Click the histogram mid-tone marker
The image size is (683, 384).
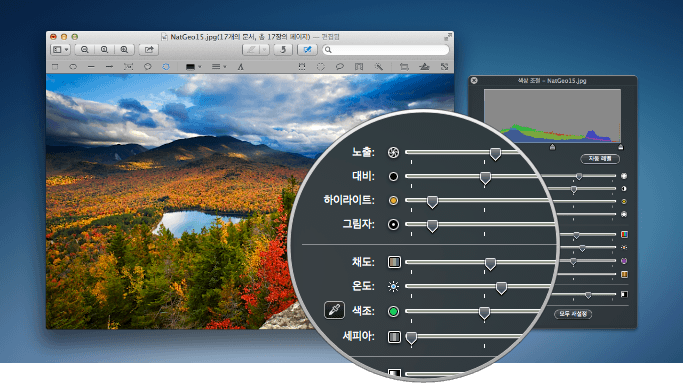(552, 147)
